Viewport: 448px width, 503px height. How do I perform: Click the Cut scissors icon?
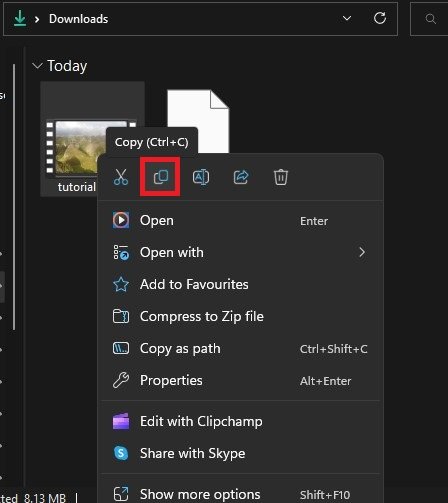(x=121, y=177)
